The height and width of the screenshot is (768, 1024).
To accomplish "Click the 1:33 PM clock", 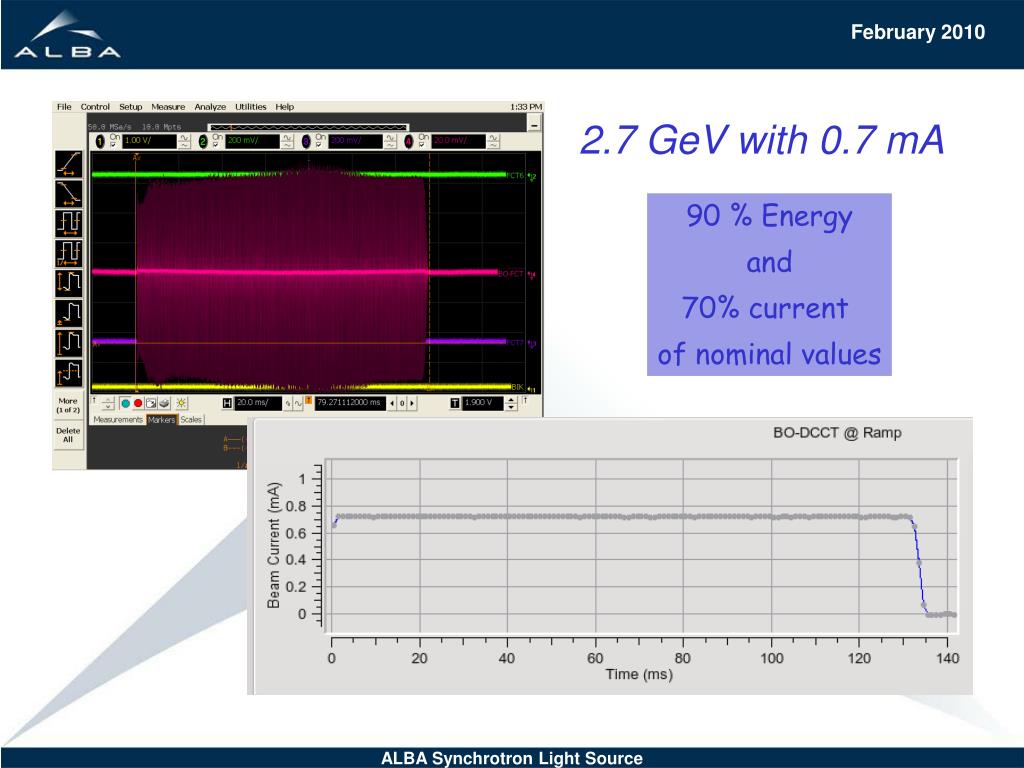I will click(x=526, y=106).
